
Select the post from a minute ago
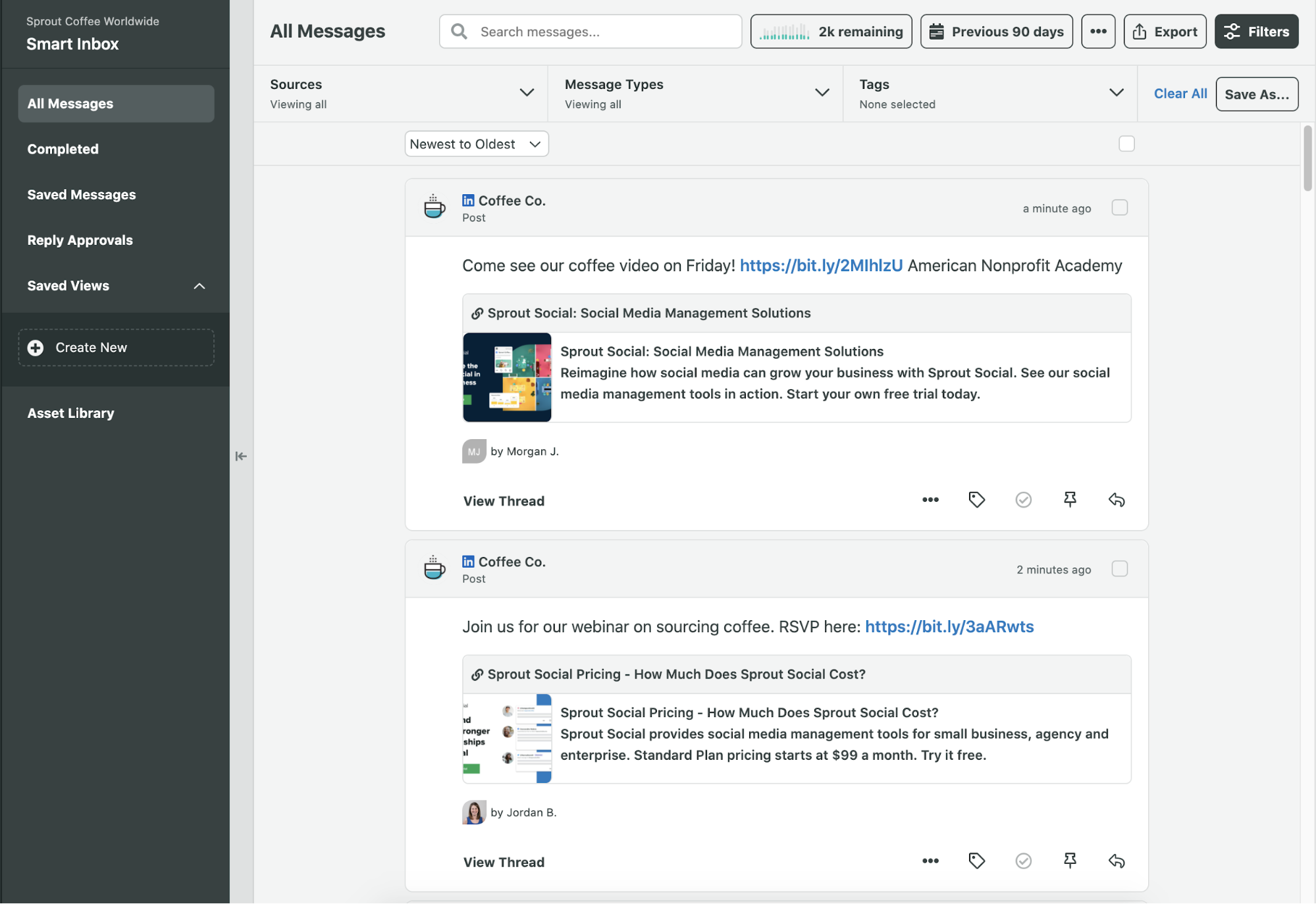[1119, 207]
